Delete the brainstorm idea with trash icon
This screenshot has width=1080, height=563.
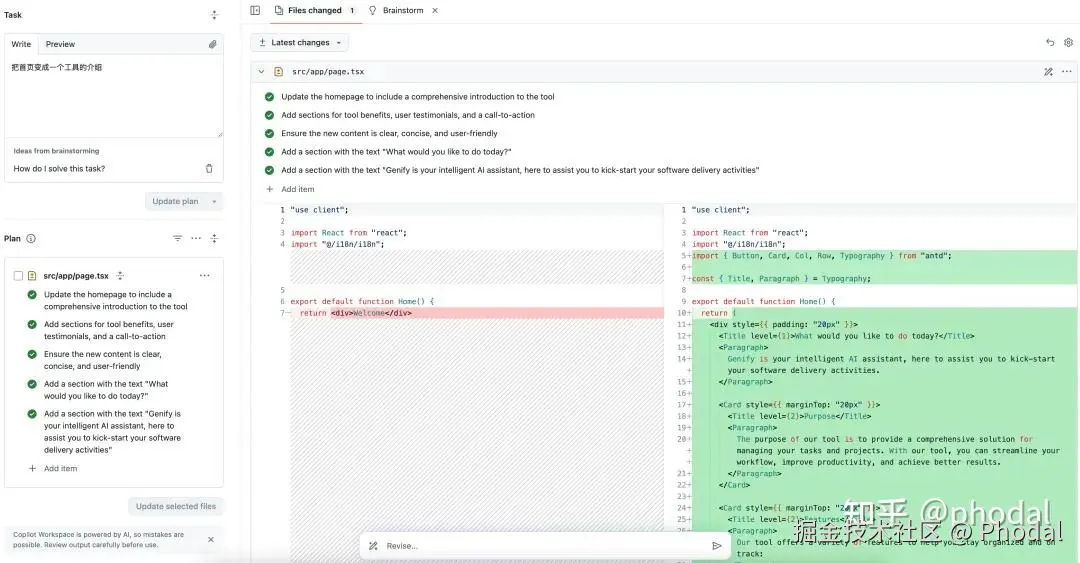click(x=209, y=168)
